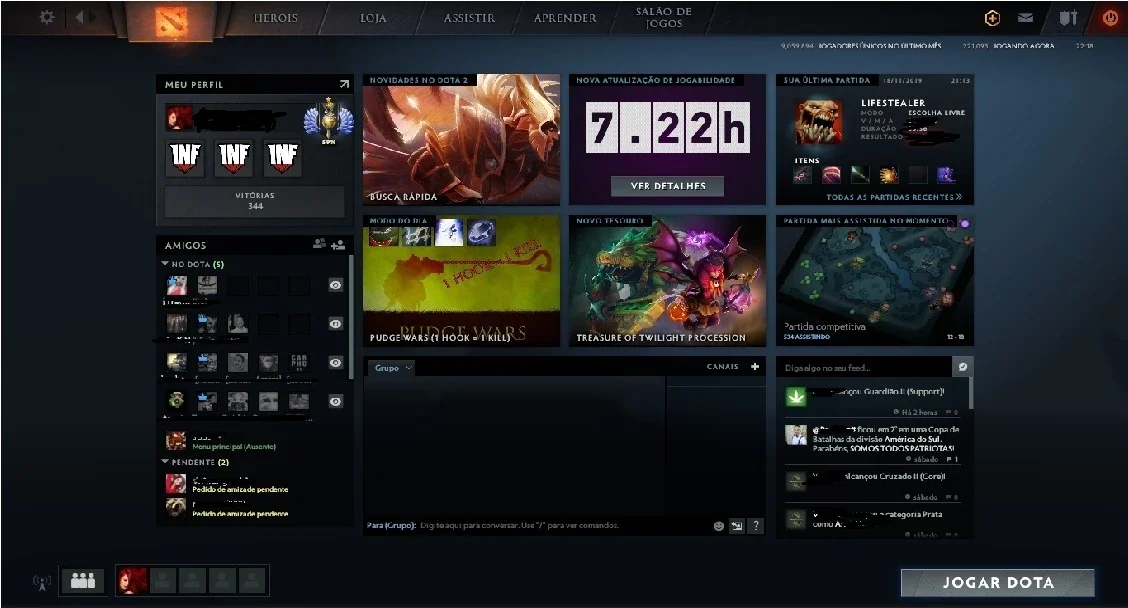The width and height of the screenshot is (1128, 608).
Task: Open the Copa de Batalhas feed post
Action: [x=874, y=443]
